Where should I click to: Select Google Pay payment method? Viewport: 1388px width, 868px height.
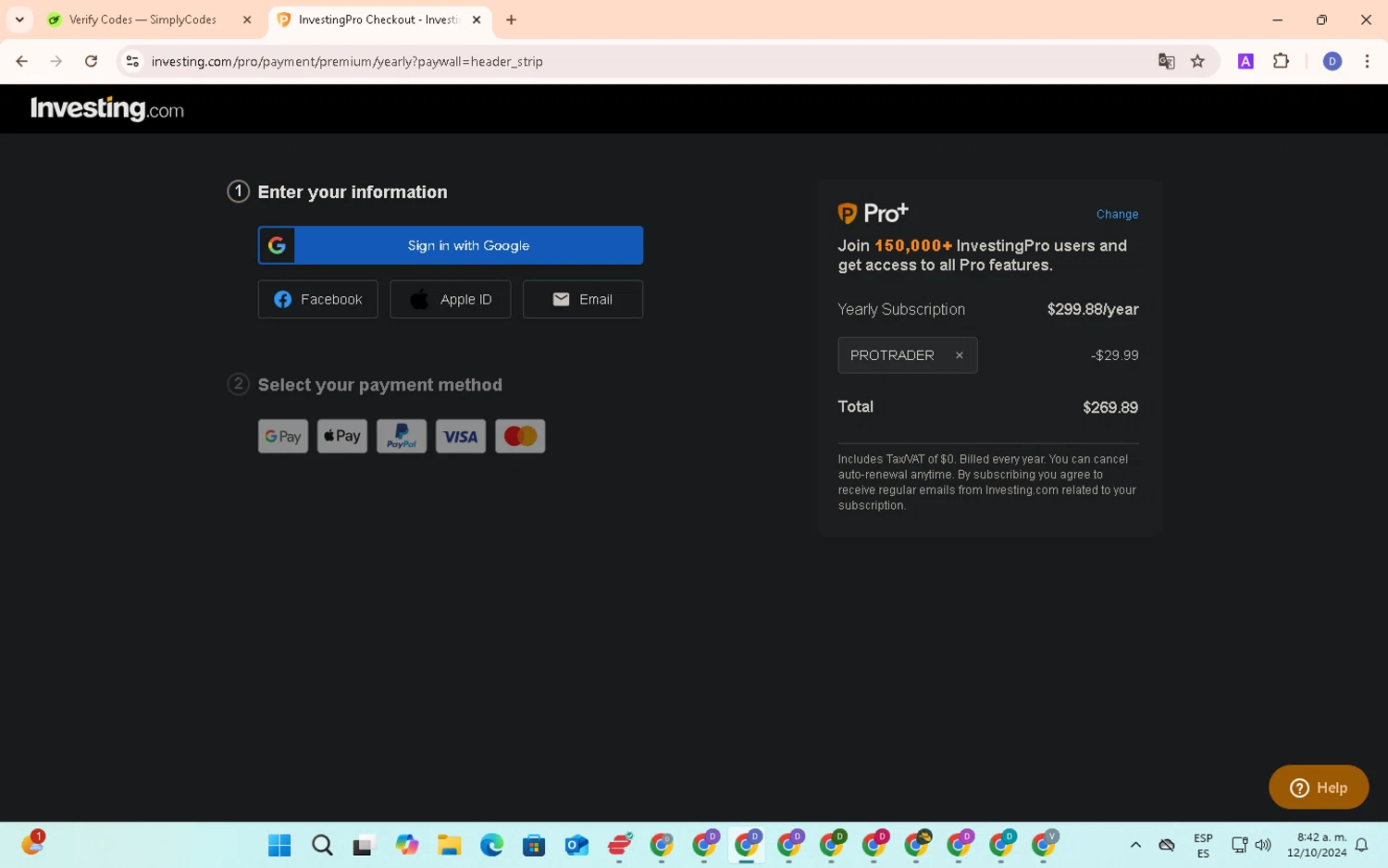[283, 437]
